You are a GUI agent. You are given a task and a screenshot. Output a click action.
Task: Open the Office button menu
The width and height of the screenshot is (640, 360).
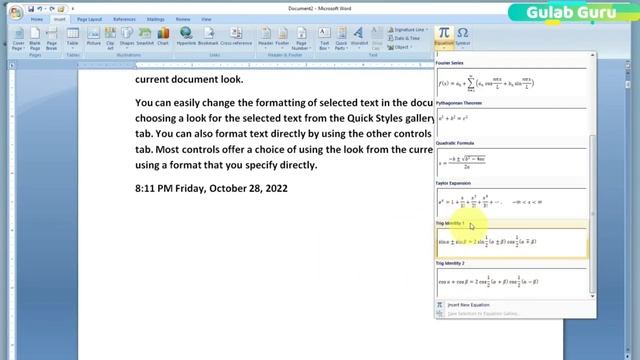point(16,13)
